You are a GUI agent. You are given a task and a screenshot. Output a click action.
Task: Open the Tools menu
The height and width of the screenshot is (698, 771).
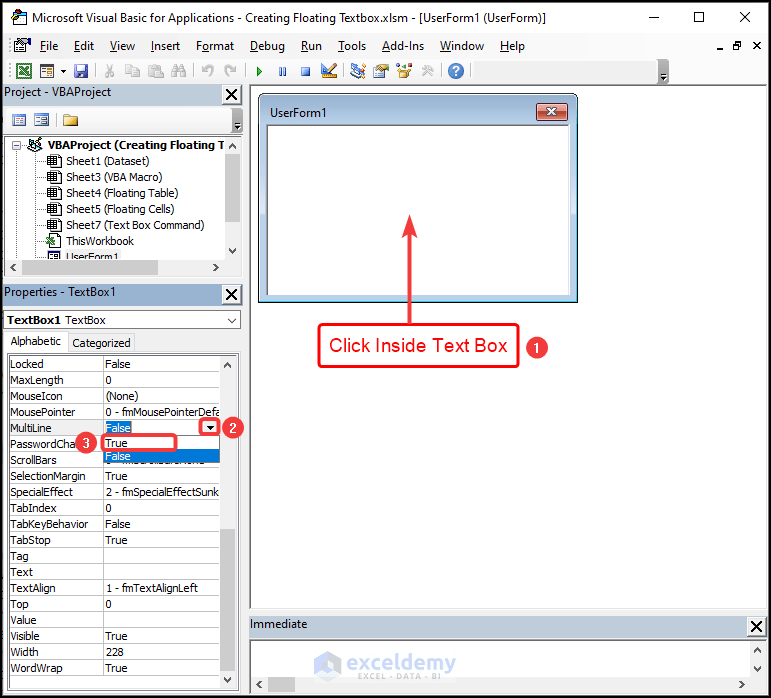[x=352, y=46]
